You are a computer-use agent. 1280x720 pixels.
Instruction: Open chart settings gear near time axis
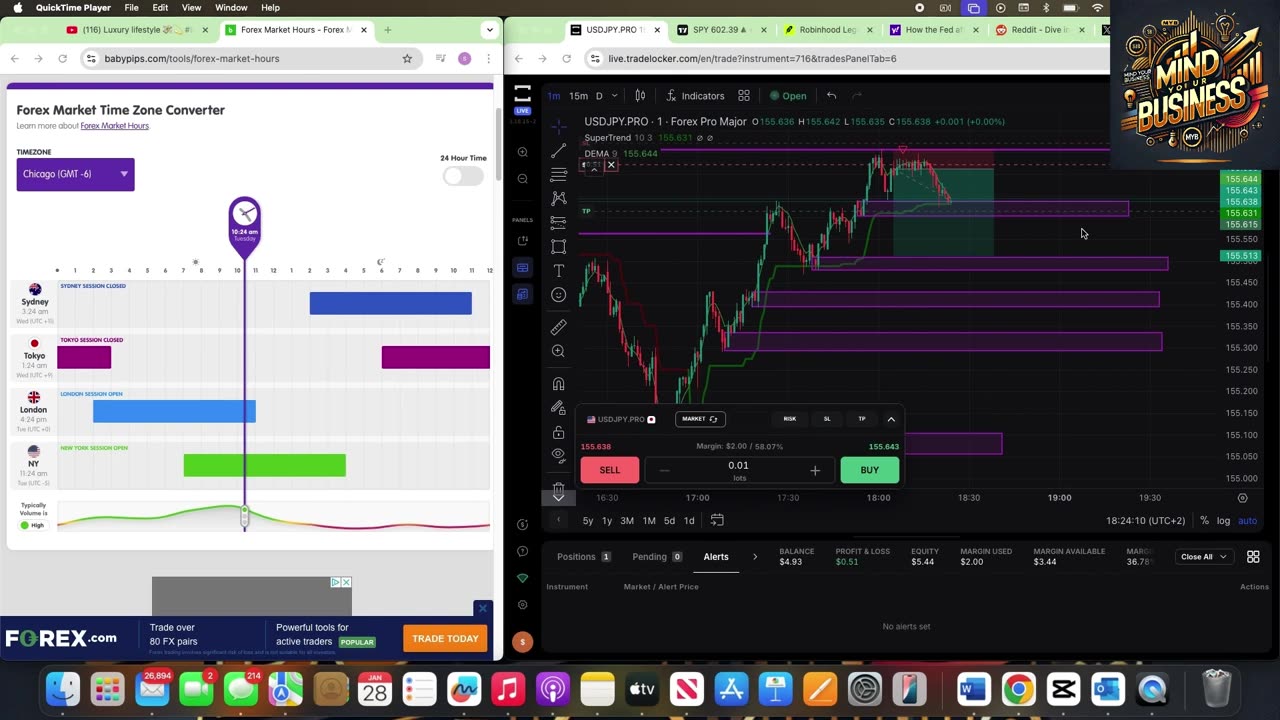(1243, 498)
